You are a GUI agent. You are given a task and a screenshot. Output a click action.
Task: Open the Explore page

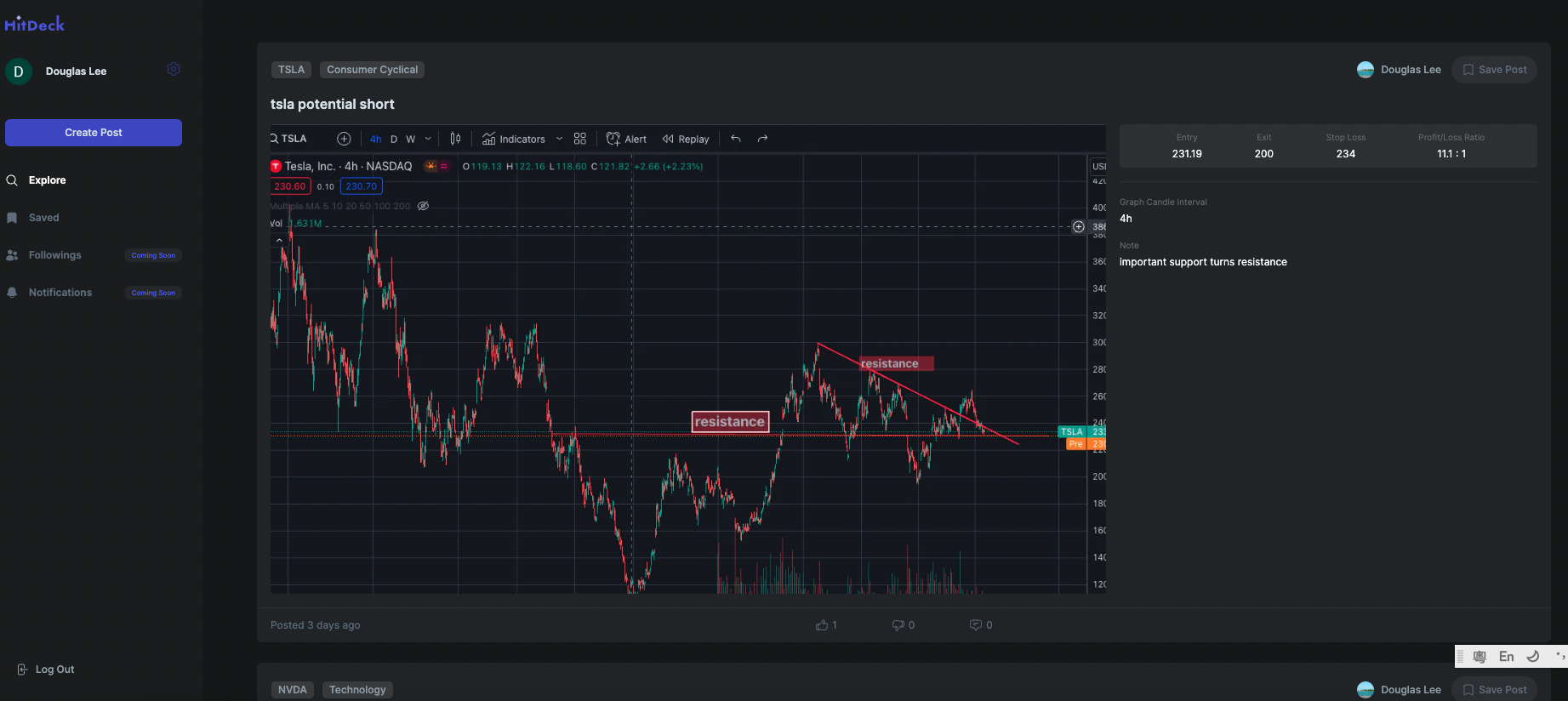click(x=47, y=180)
